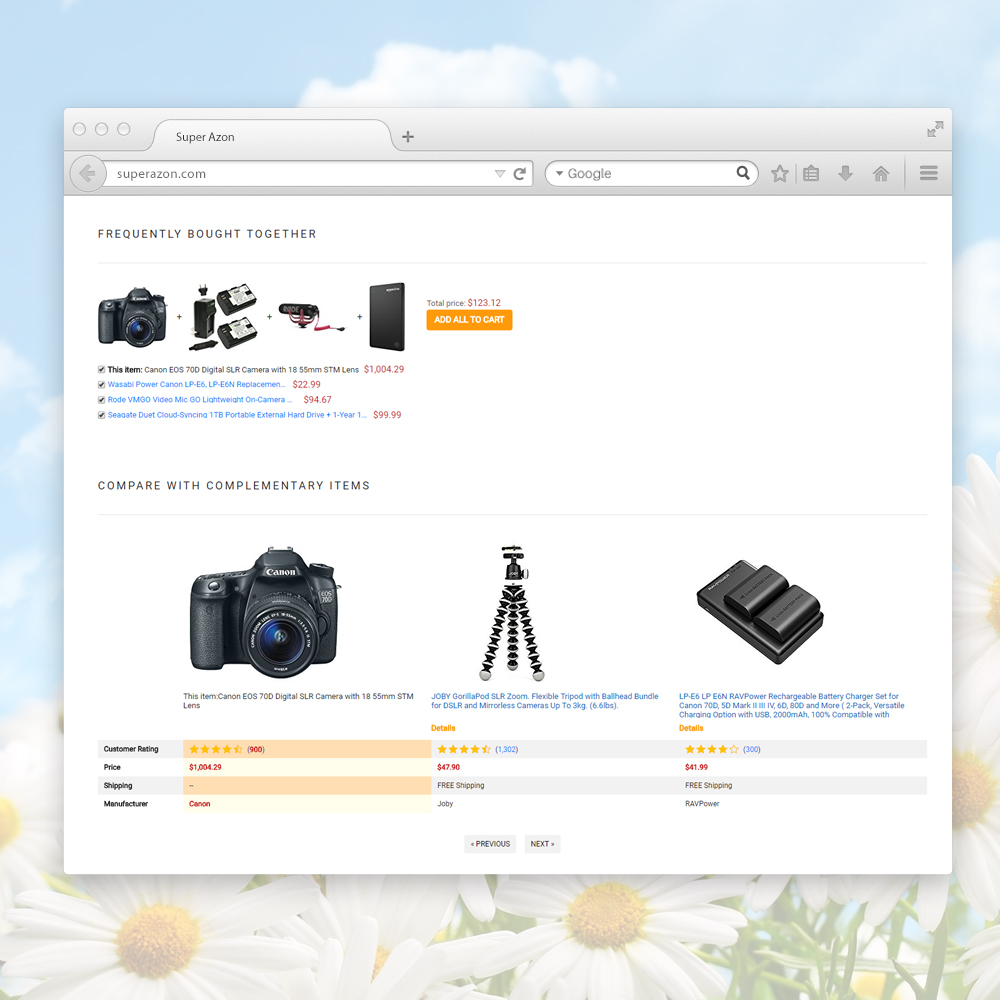Open a new tab with plus icon
The width and height of the screenshot is (1000, 1000).
(408, 136)
